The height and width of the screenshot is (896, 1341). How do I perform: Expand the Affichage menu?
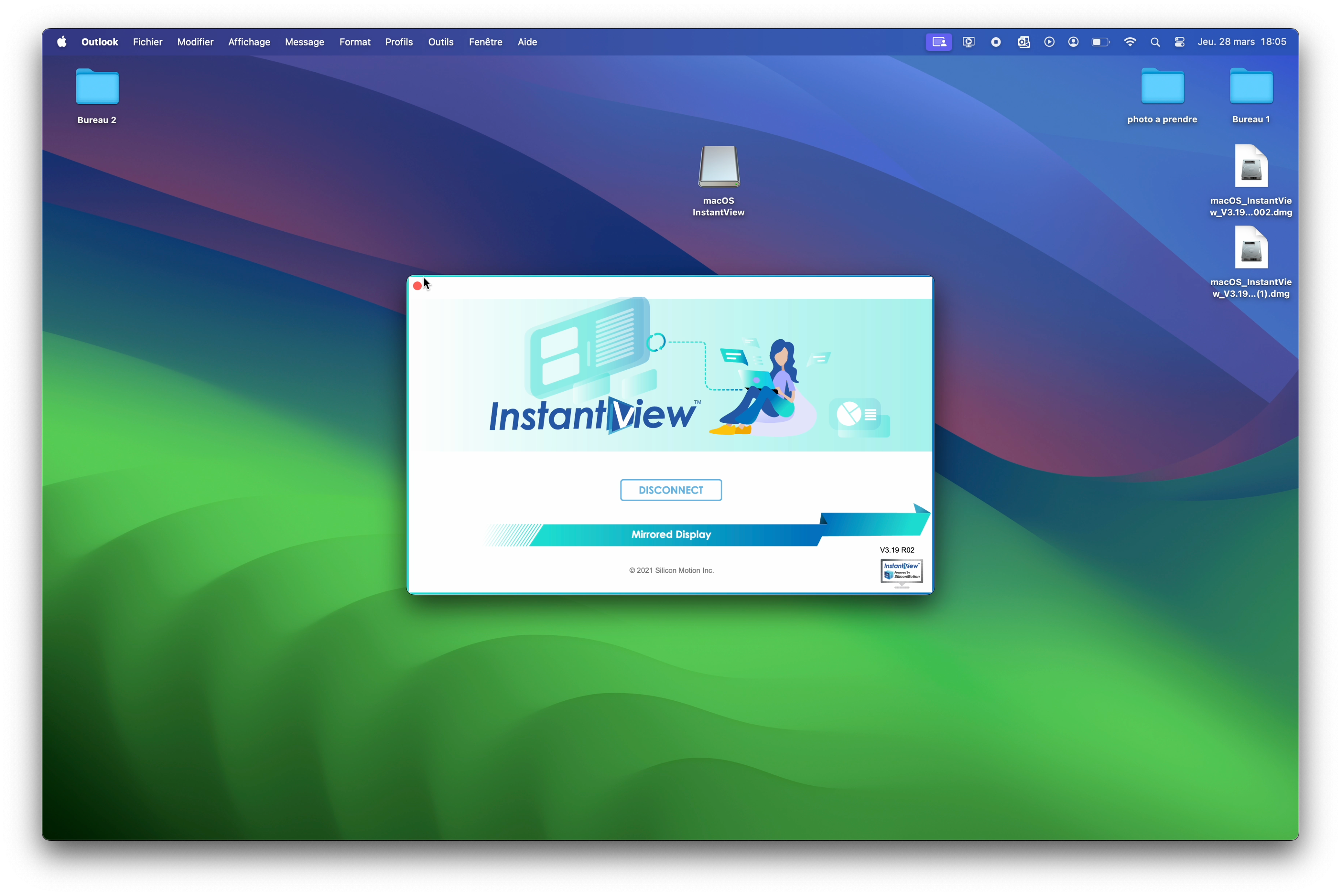[249, 42]
